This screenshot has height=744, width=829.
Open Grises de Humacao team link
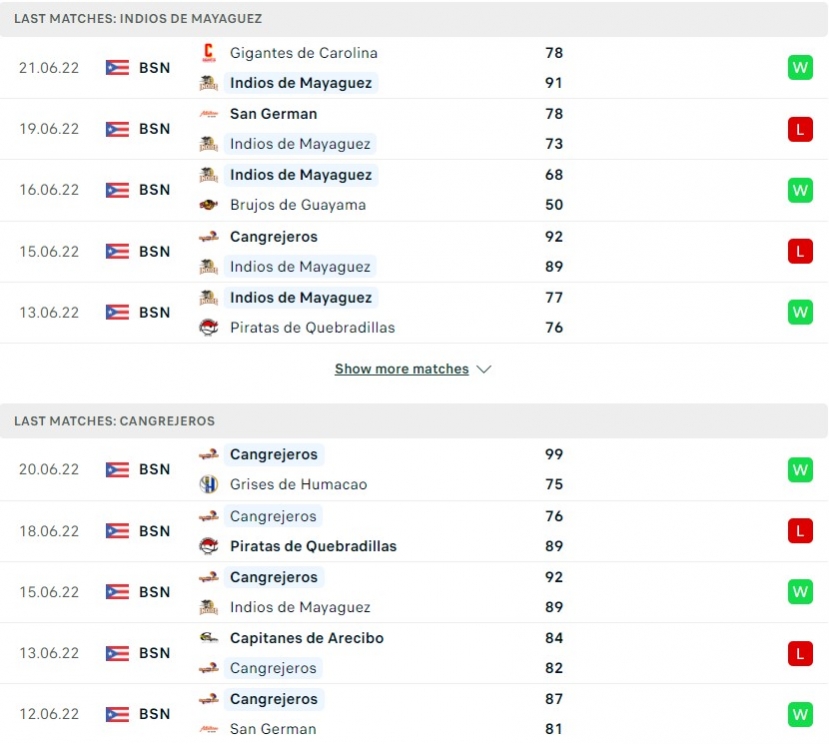[298, 484]
